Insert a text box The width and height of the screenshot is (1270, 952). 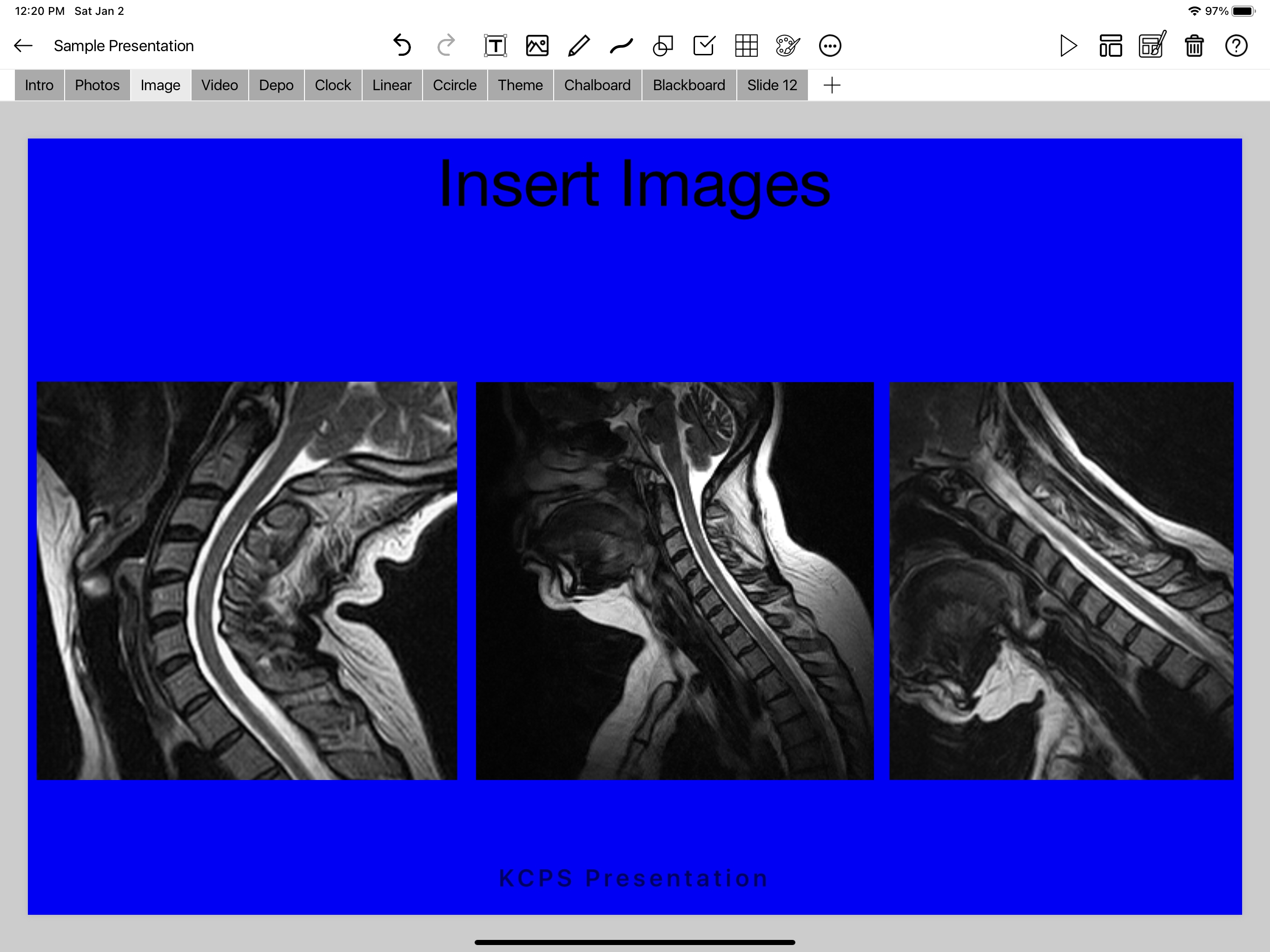click(x=495, y=46)
